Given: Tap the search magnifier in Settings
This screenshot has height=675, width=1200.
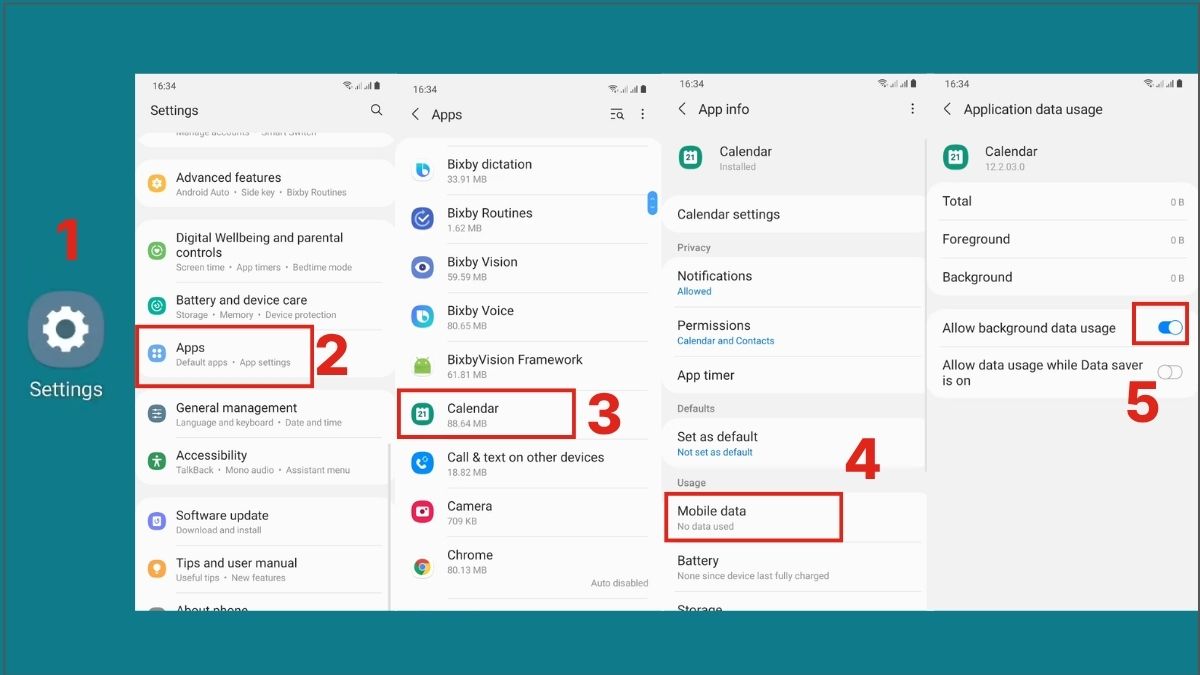Looking at the screenshot, I should click(376, 110).
